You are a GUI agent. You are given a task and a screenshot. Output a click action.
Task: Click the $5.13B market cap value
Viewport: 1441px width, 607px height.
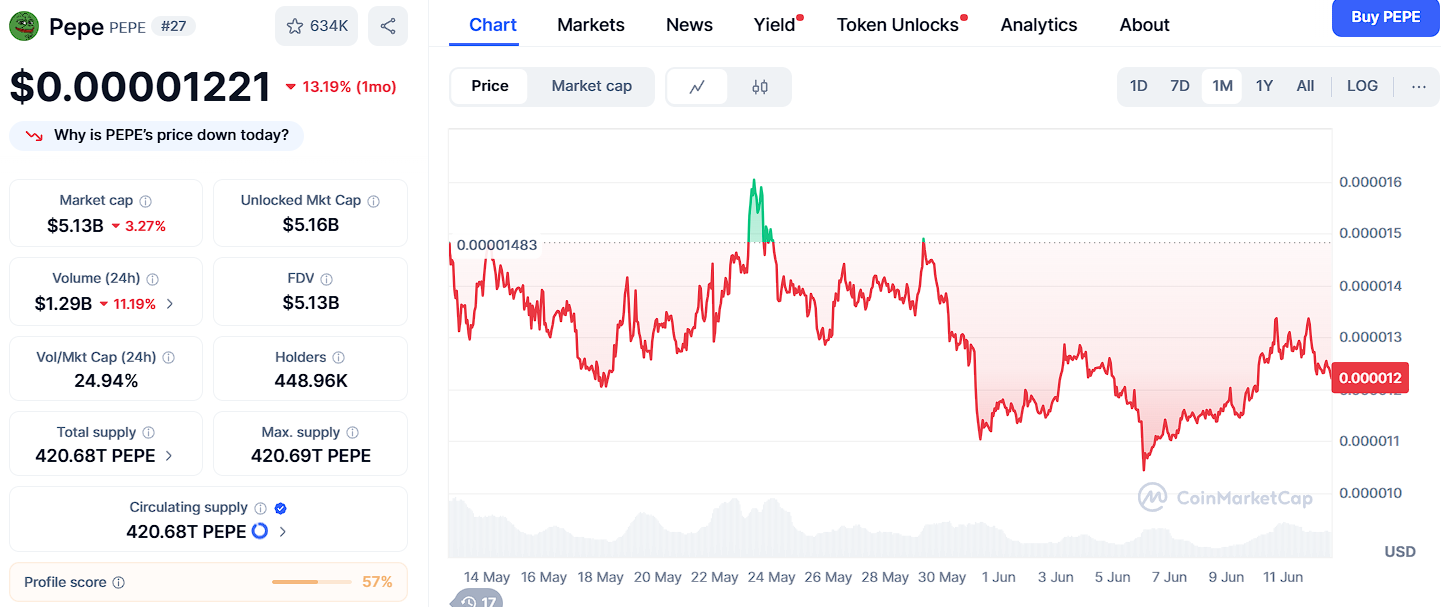tap(75, 226)
